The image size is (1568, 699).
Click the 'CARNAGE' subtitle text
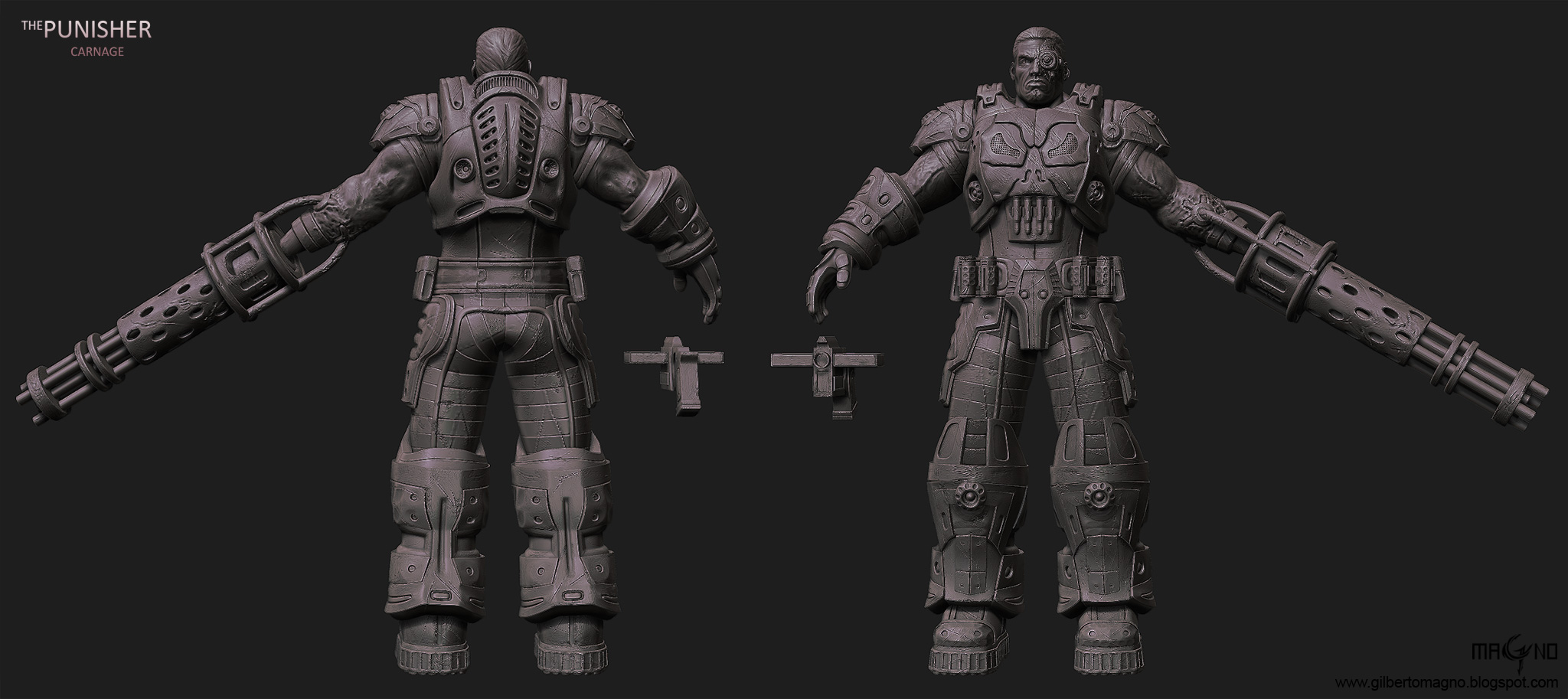coord(97,52)
